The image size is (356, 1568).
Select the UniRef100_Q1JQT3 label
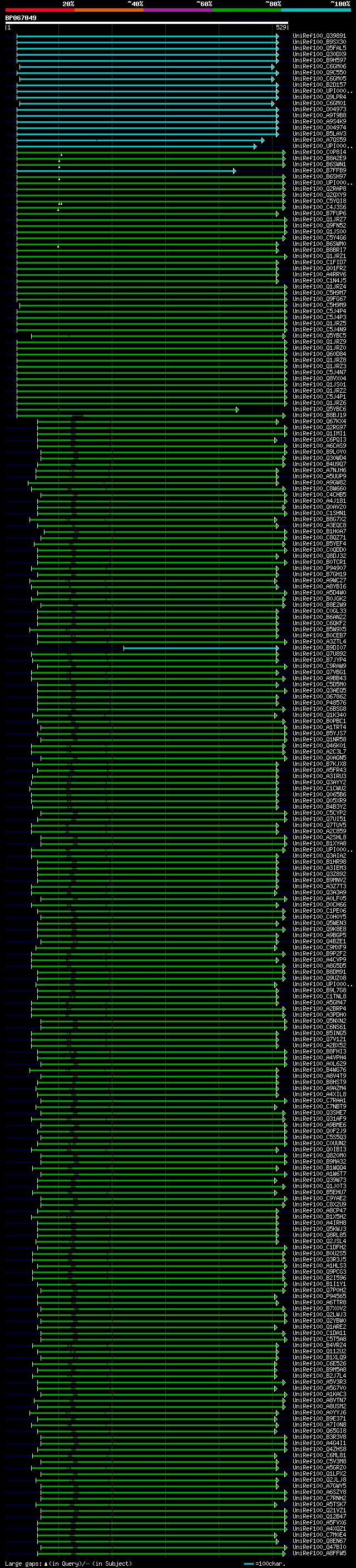[319, 1186]
